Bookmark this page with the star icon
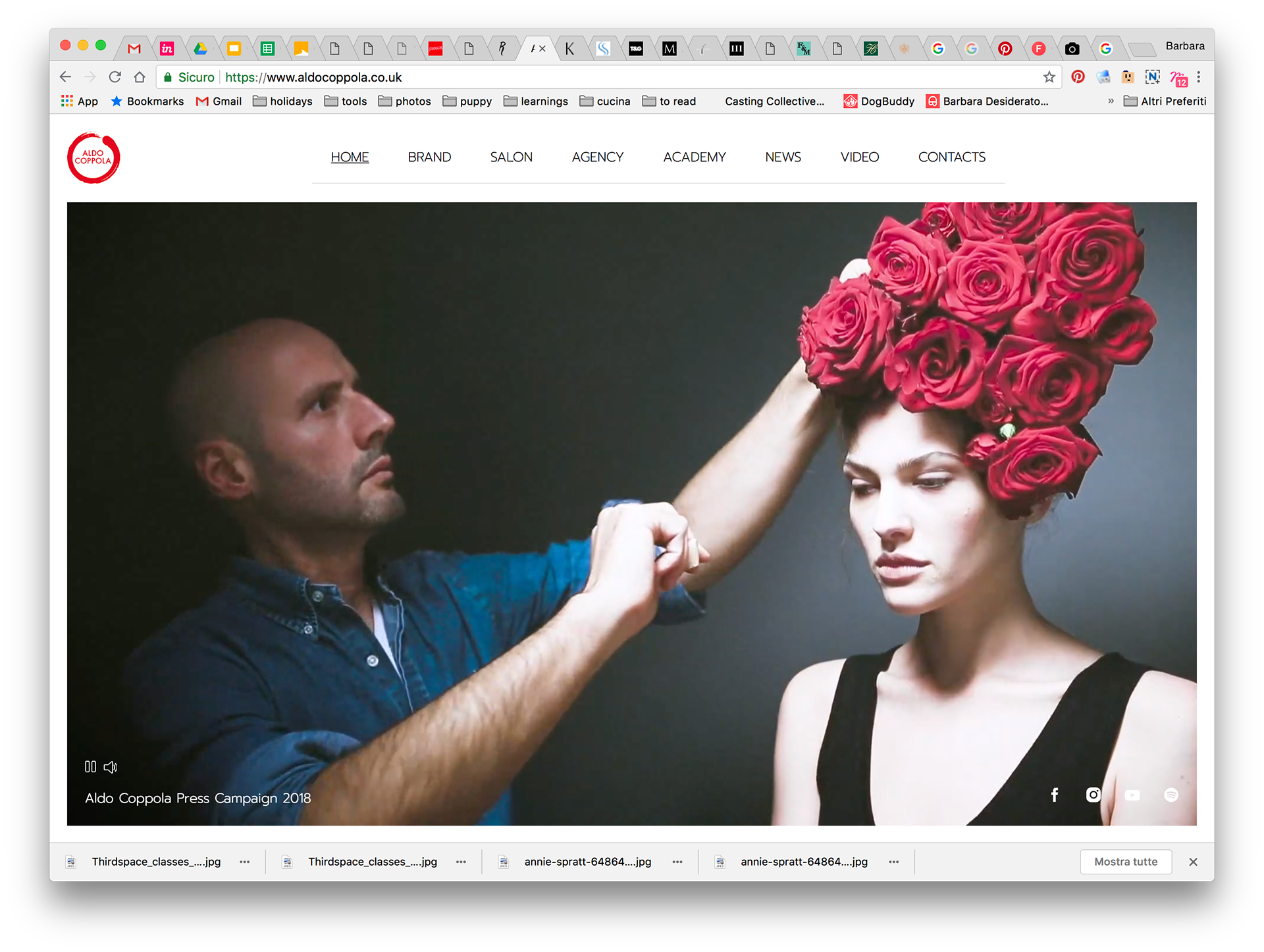The width and height of the screenshot is (1264, 952). coord(1049,77)
